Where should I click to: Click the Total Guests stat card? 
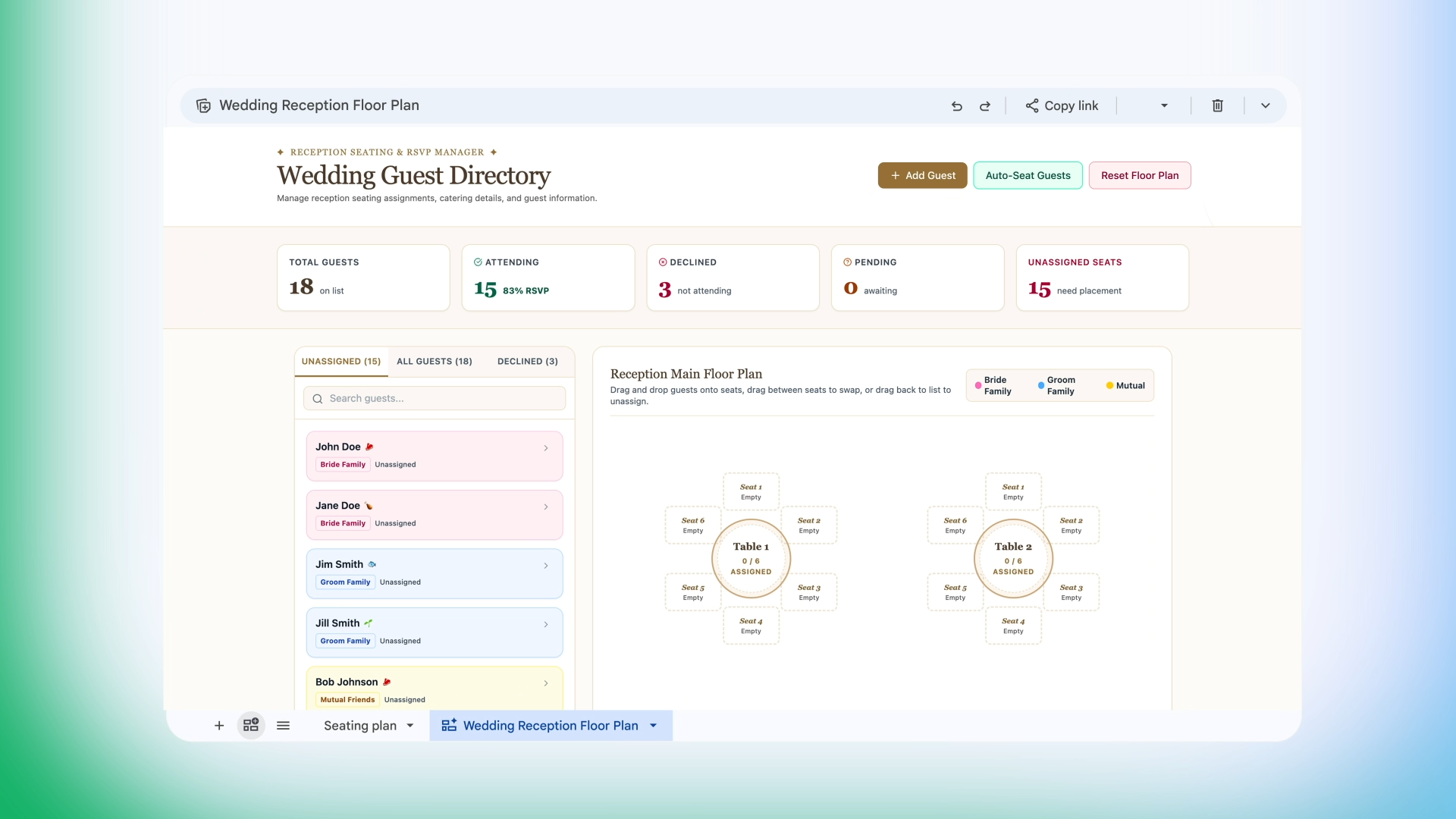[363, 278]
